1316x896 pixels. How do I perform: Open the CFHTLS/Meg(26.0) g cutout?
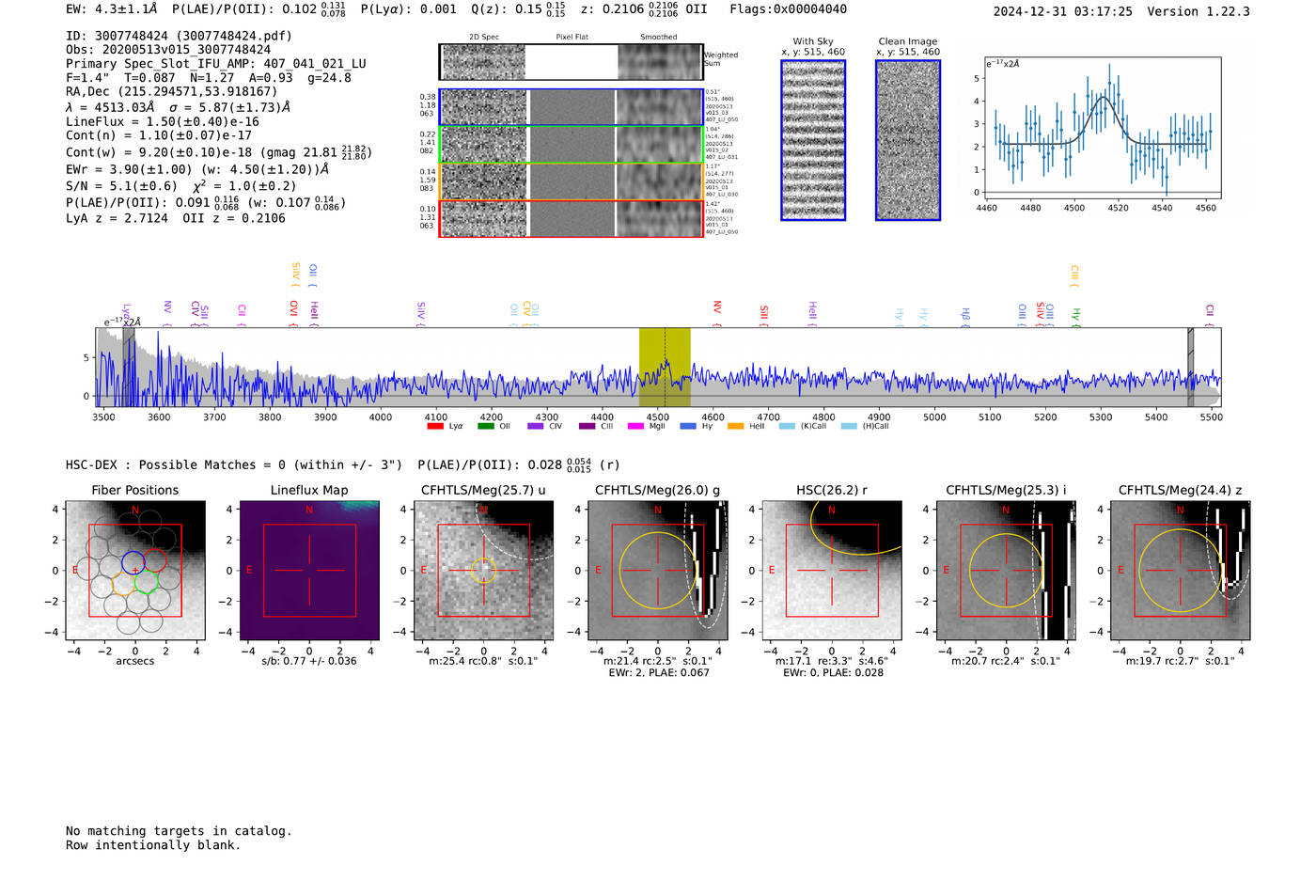pos(658,571)
